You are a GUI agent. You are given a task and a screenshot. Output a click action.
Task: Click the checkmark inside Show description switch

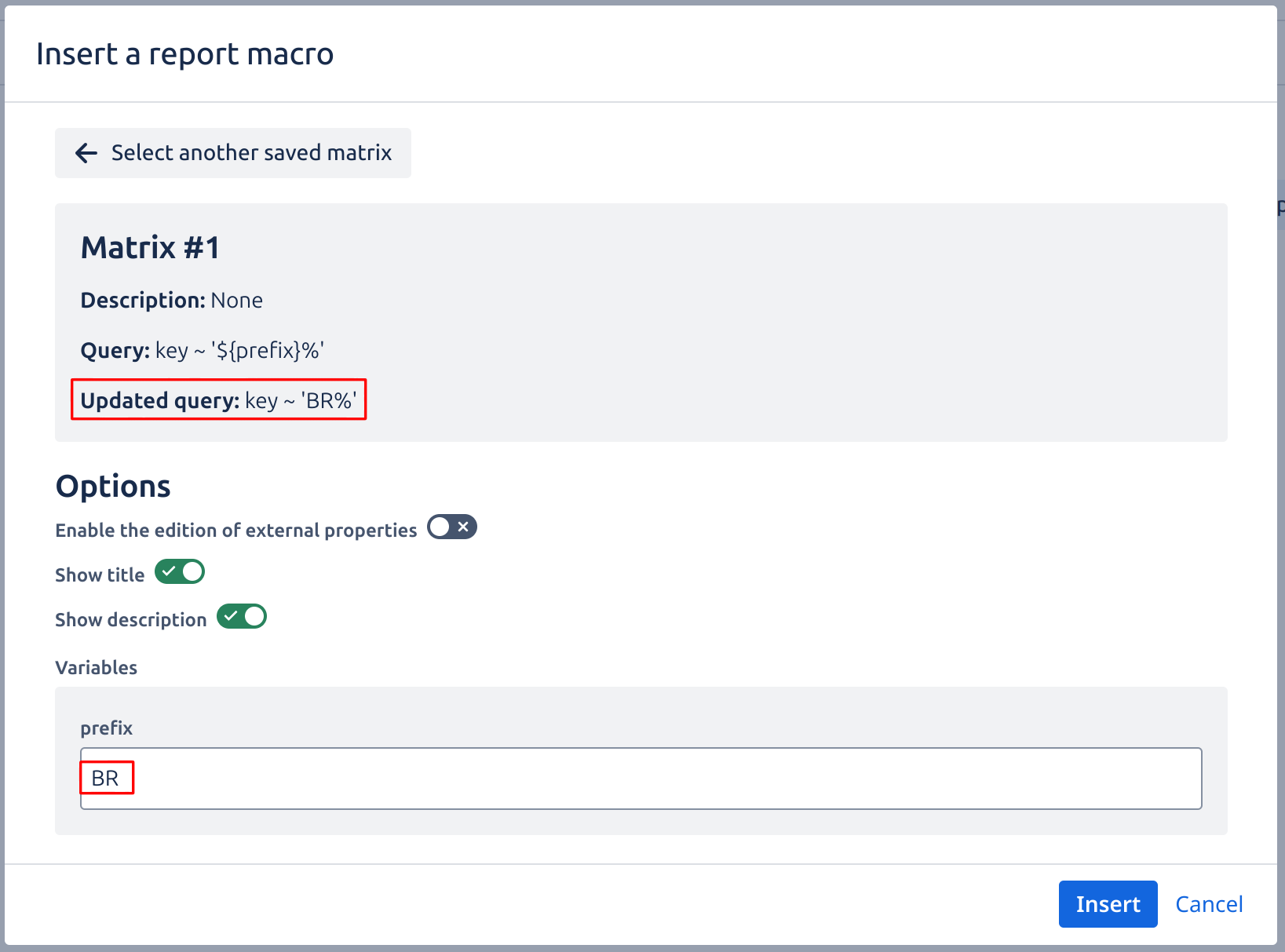pyautogui.click(x=231, y=617)
